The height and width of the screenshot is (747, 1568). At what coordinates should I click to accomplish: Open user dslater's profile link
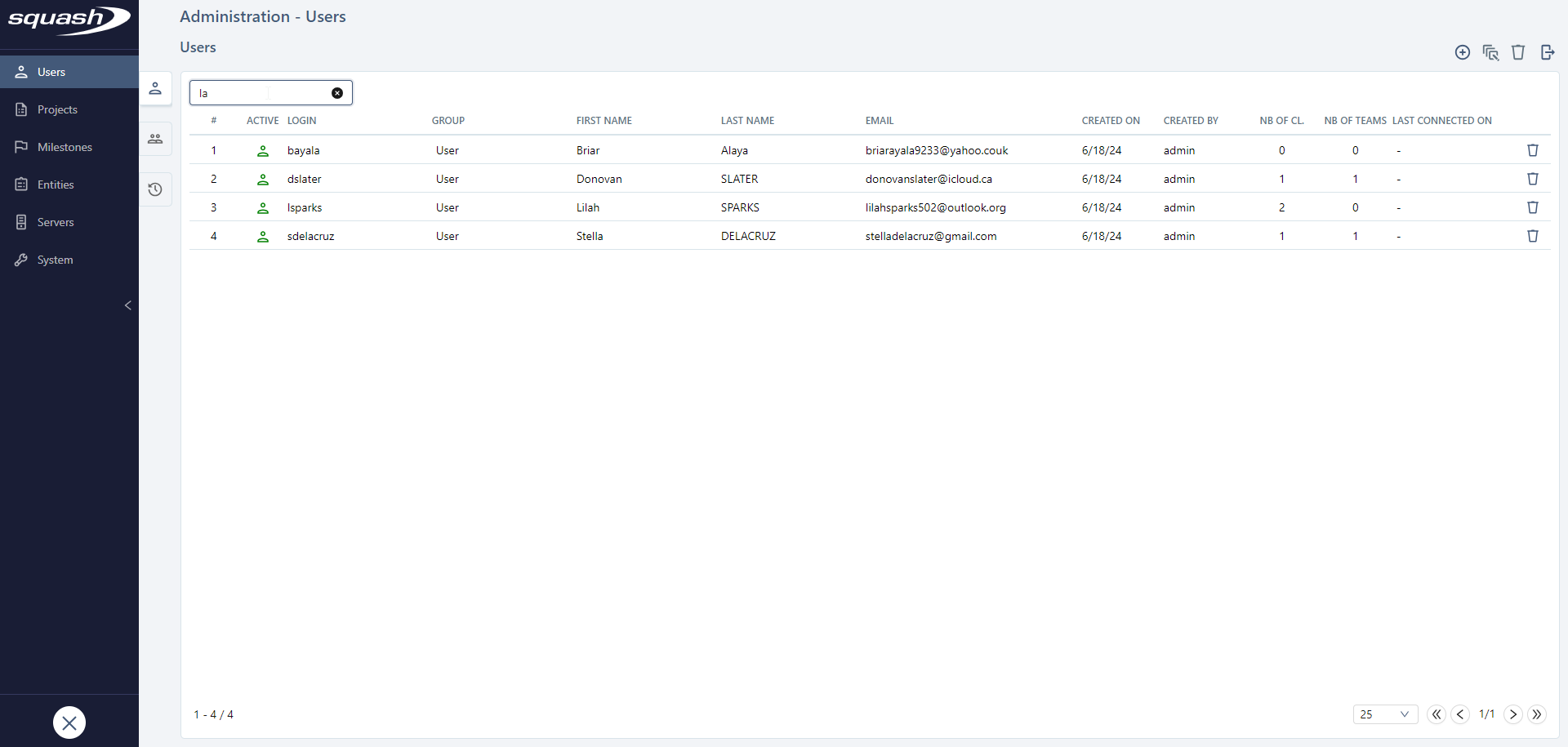305,179
